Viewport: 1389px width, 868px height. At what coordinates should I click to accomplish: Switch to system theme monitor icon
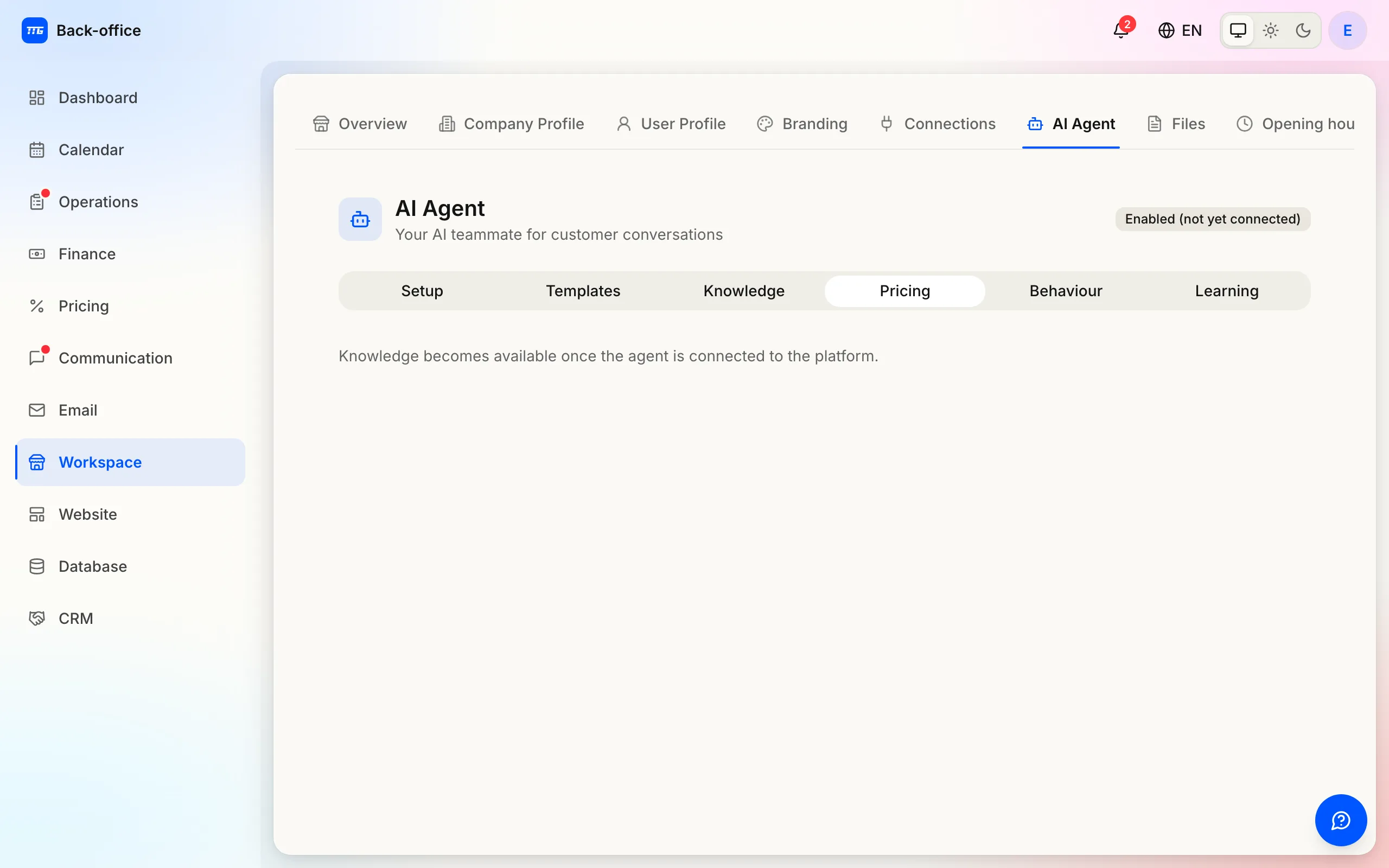coord(1238,30)
